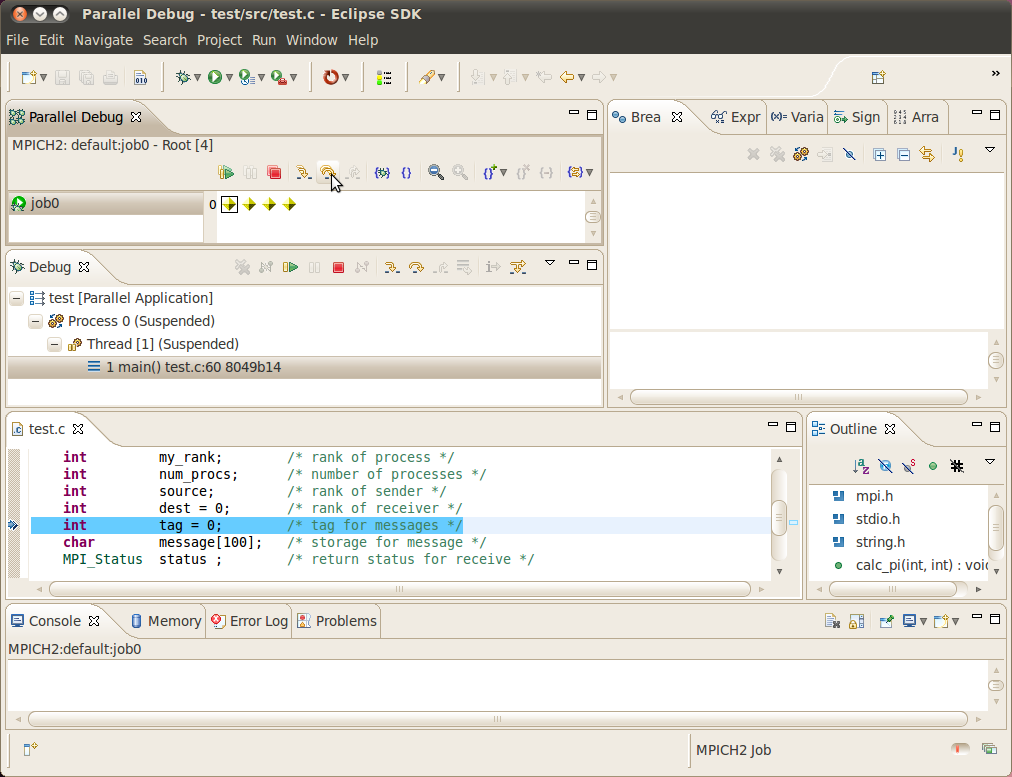Open dropdown next to New wizard icon
This screenshot has height=777, width=1012.
[x=43, y=78]
